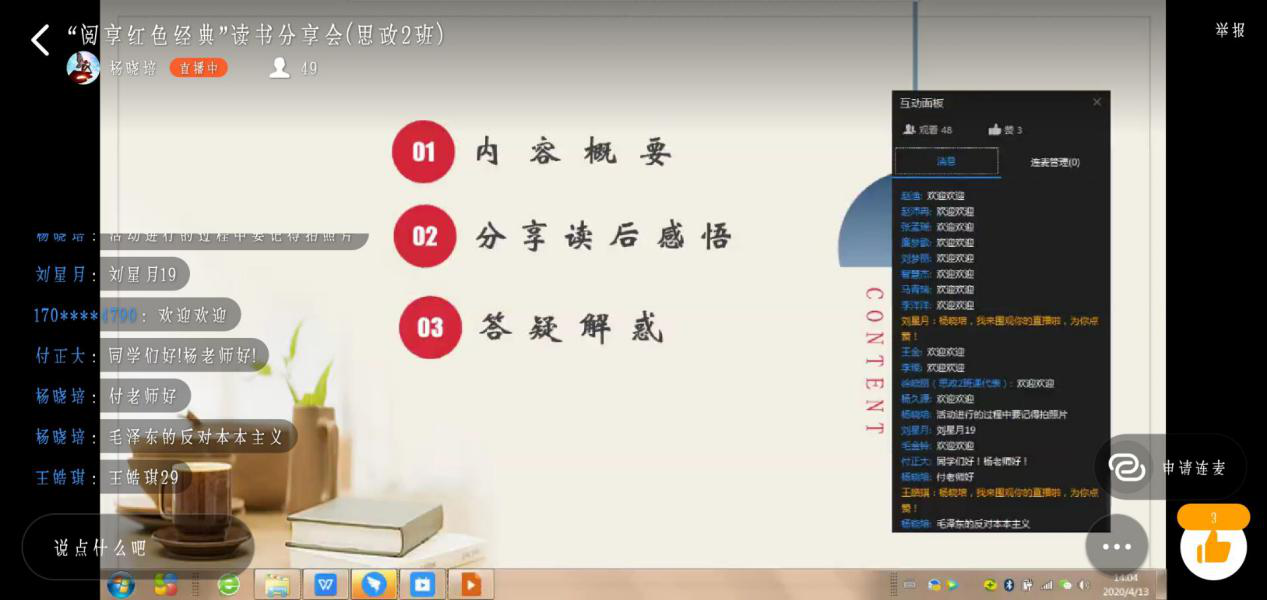1267x600 pixels.
Task: Switch to the 消息 tab
Action: pos(946,161)
